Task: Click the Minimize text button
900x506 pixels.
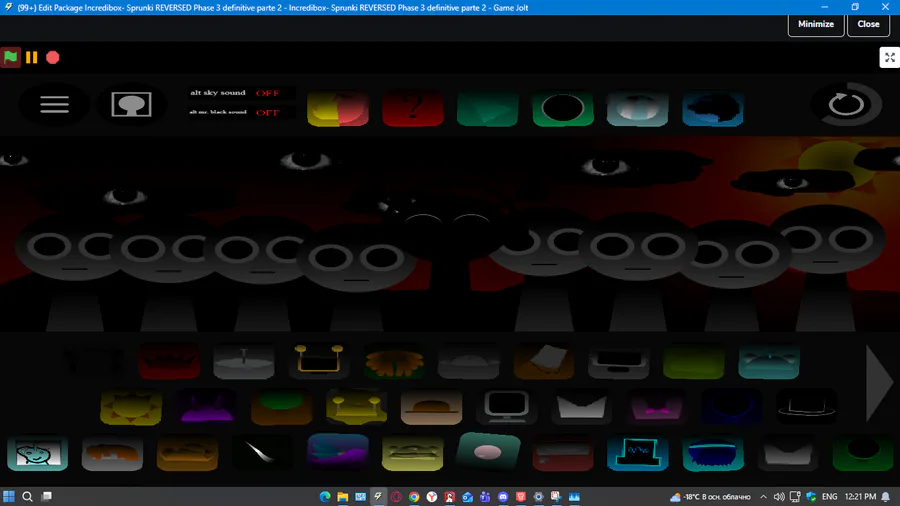Action: click(x=816, y=25)
